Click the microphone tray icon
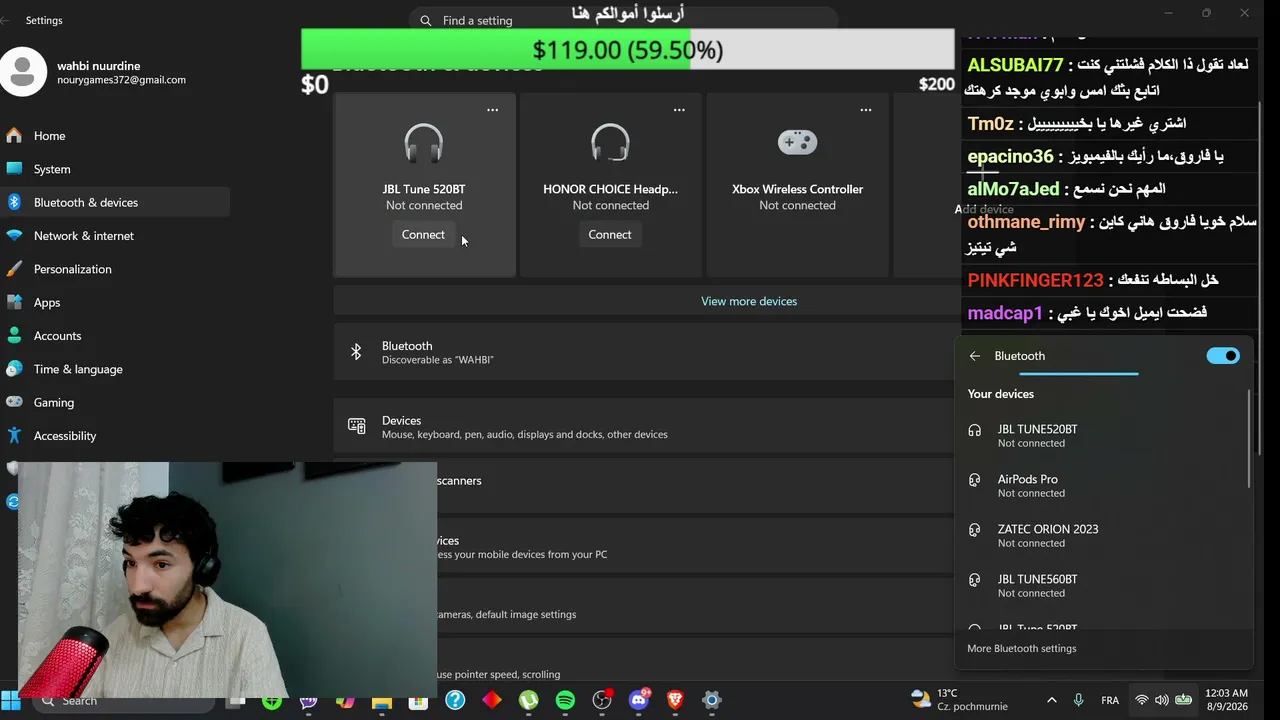 (x=1078, y=700)
